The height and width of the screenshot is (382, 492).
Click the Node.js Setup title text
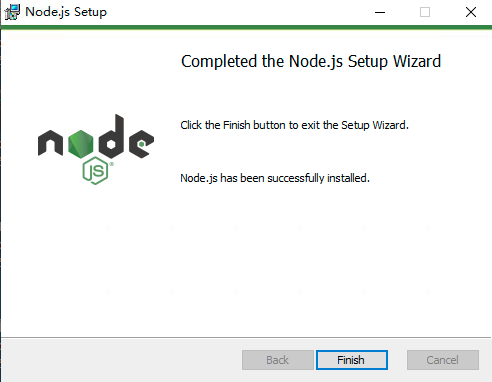66,12
